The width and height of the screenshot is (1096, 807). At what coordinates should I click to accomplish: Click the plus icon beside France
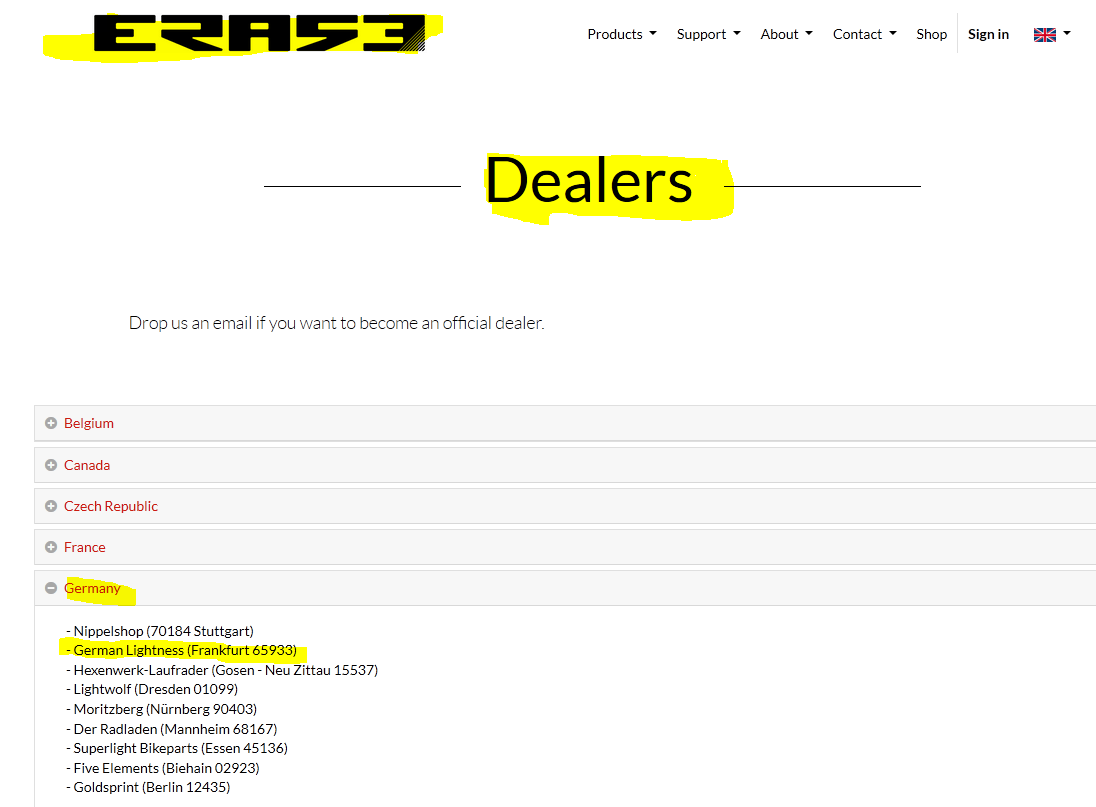coord(51,547)
